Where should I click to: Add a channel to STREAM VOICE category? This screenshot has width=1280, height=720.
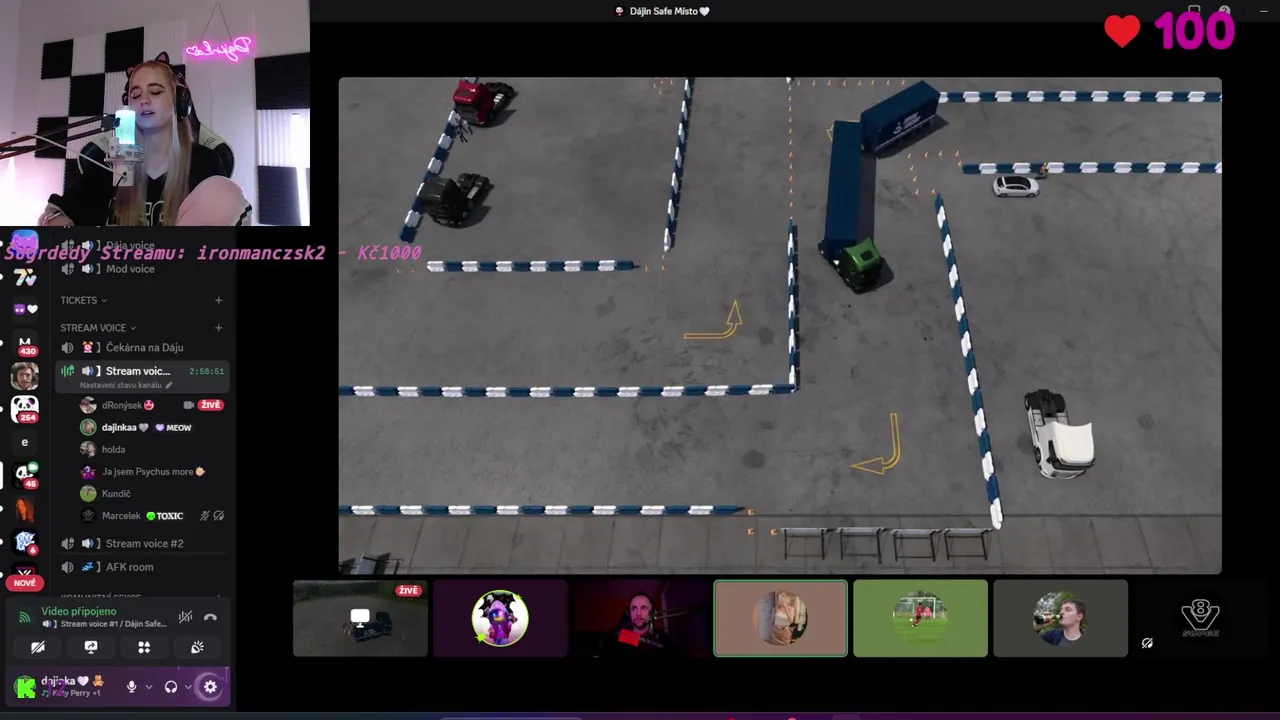pyautogui.click(x=218, y=328)
